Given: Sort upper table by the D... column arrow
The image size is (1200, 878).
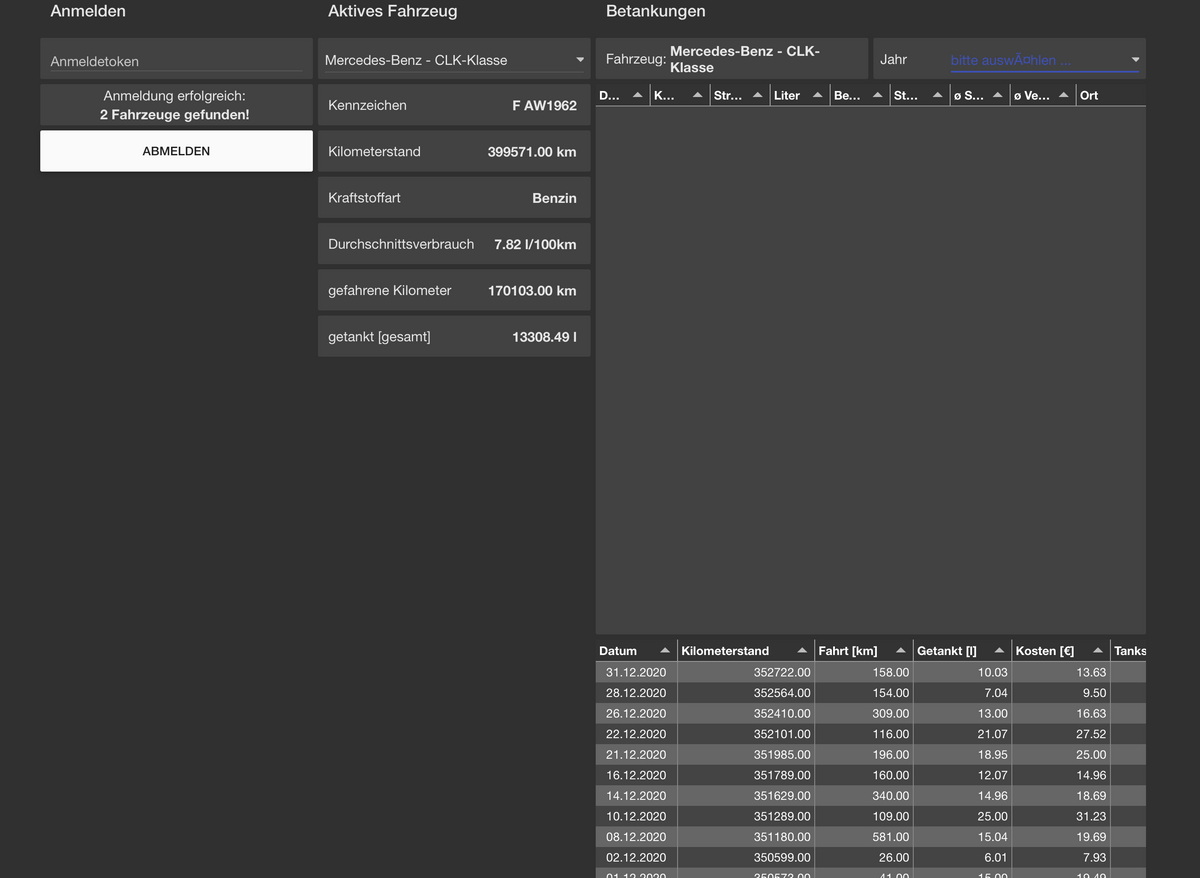Looking at the screenshot, I should click(x=638, y=95).
